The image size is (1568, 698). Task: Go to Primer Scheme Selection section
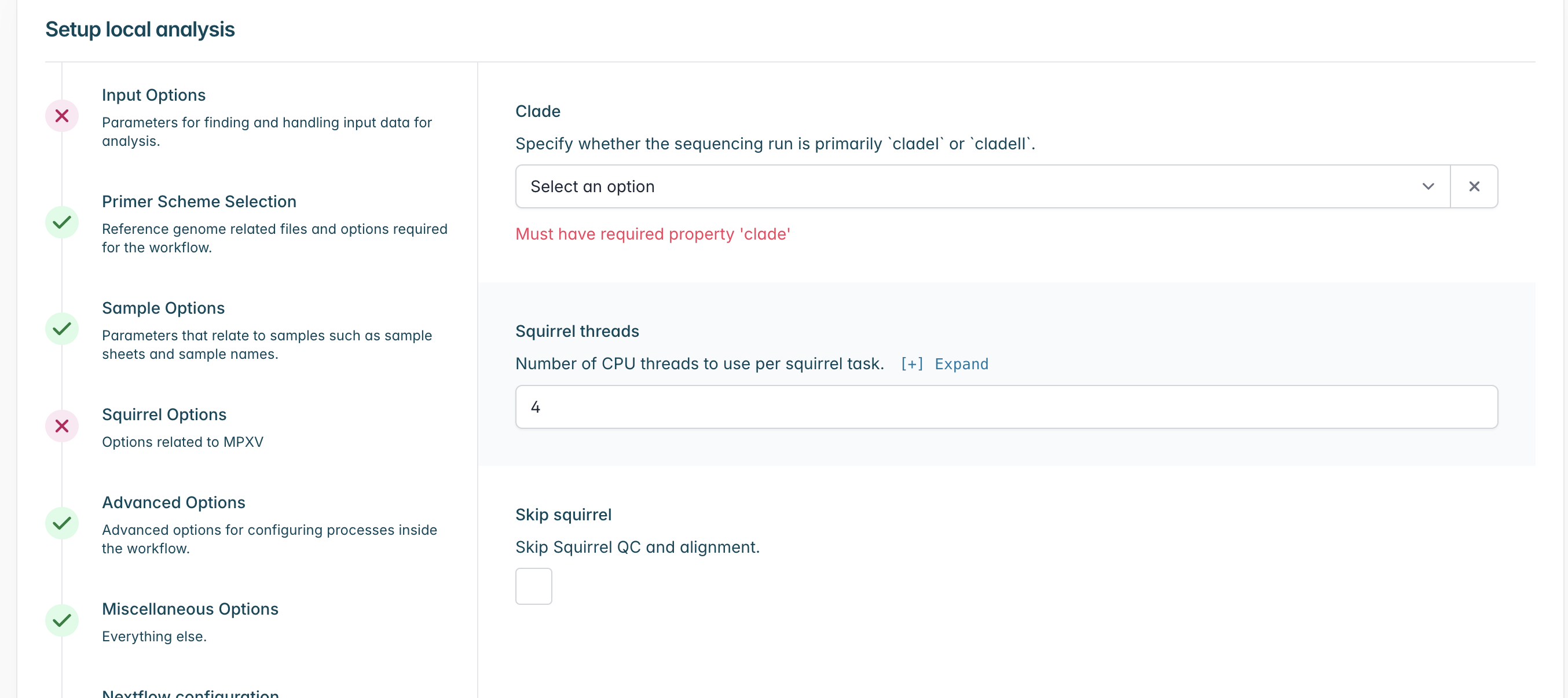[x=199, y=201]
